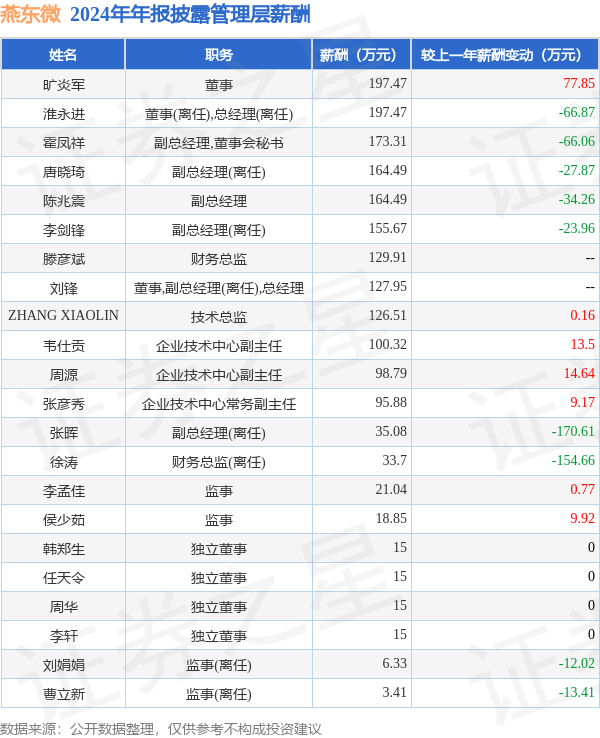This screenshot has width=600, height=738.
Task: Click salary value 6.33
Action: pyautogui.click(x=394, y=664)
